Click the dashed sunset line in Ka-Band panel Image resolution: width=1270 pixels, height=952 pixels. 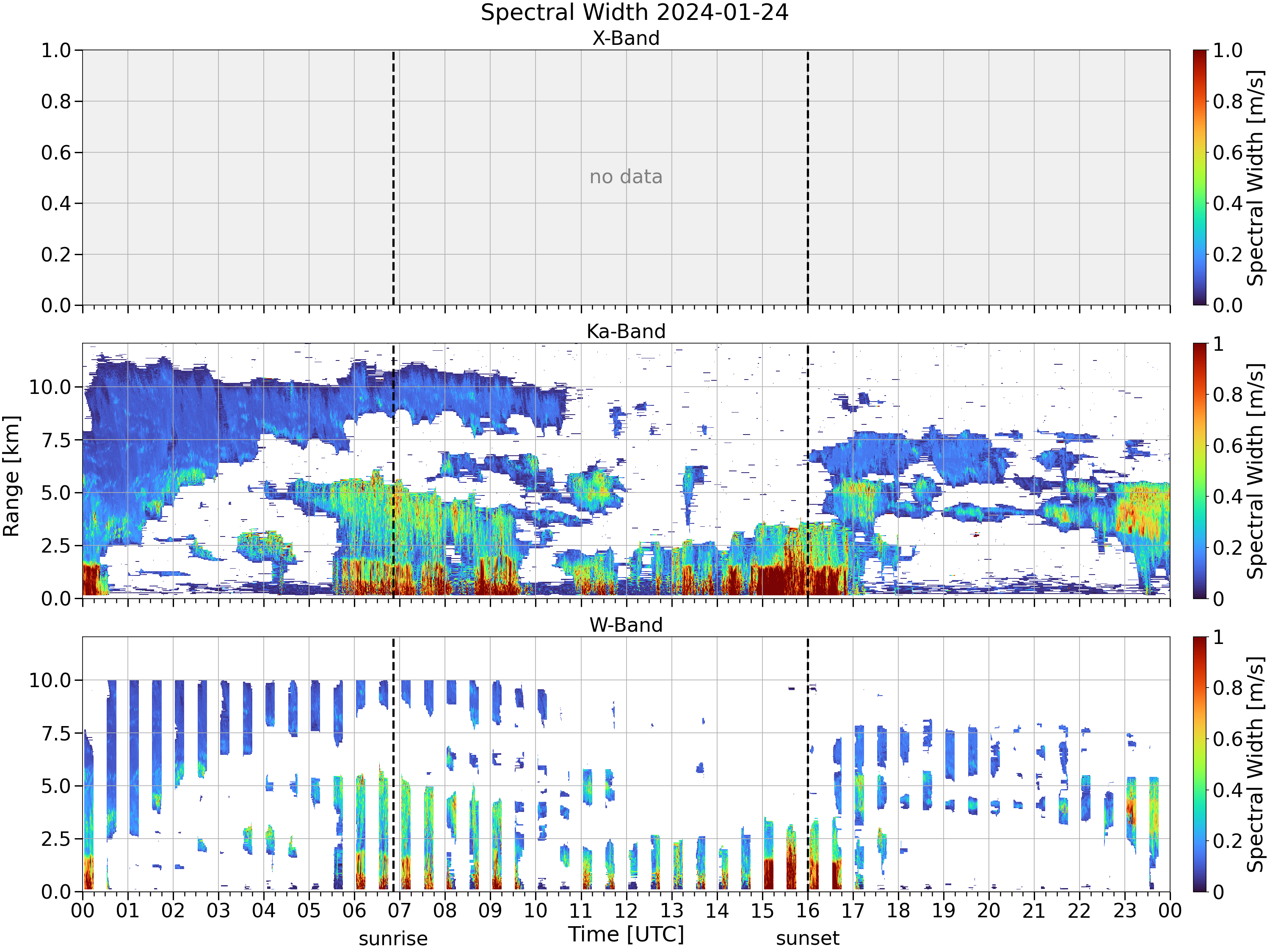pyautogui.click(x=808, y=470)
